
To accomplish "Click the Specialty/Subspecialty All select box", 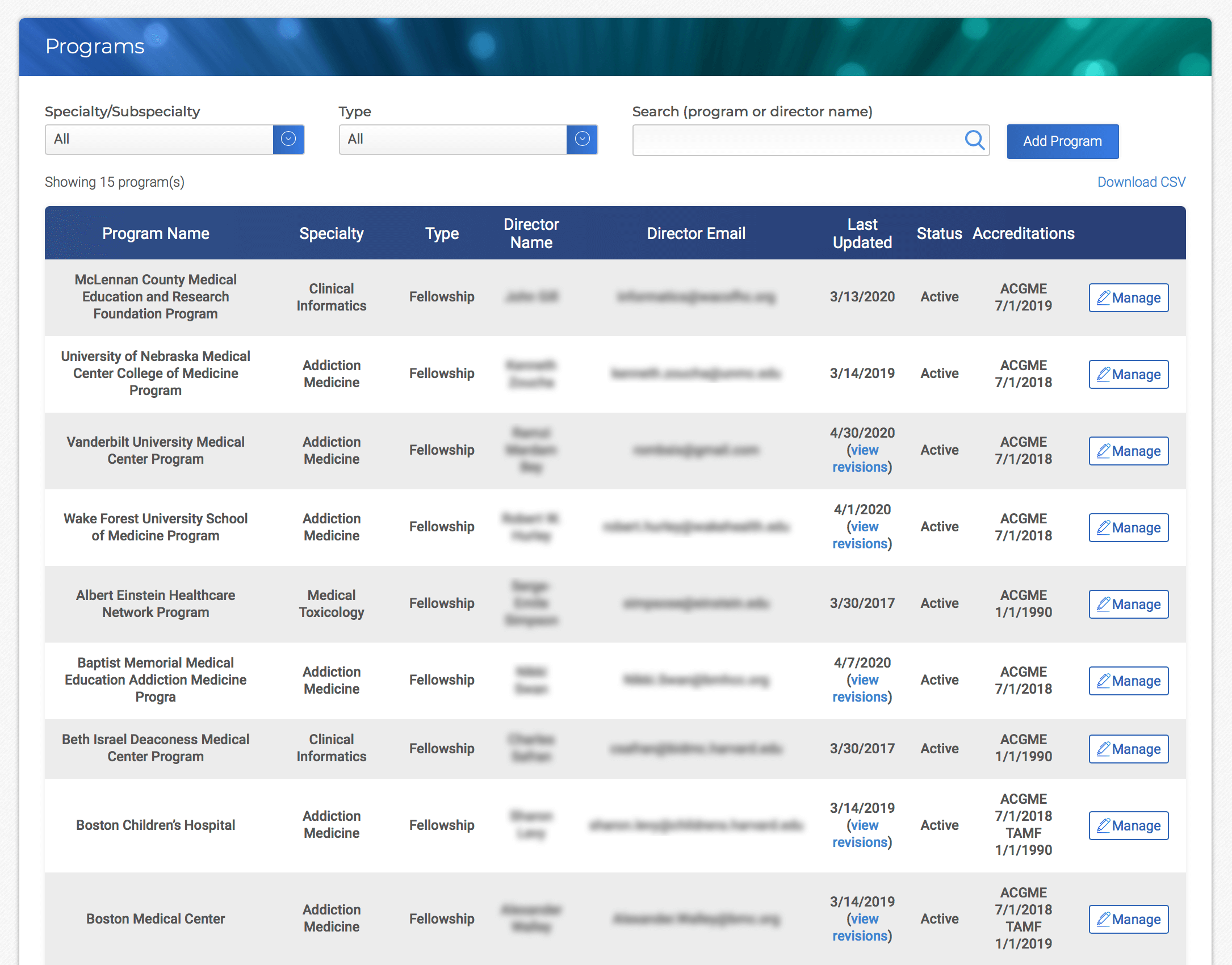I will coord(174,139).
